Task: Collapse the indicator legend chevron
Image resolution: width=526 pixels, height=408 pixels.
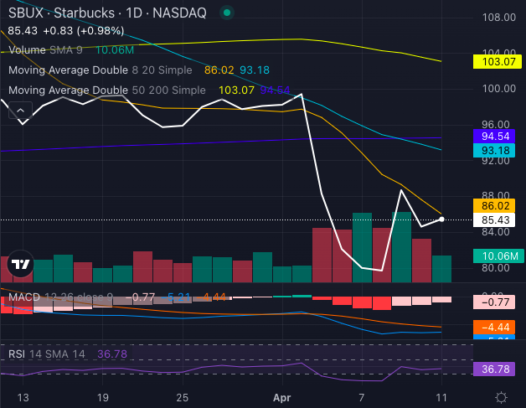Action: click(x=20, y=110)
